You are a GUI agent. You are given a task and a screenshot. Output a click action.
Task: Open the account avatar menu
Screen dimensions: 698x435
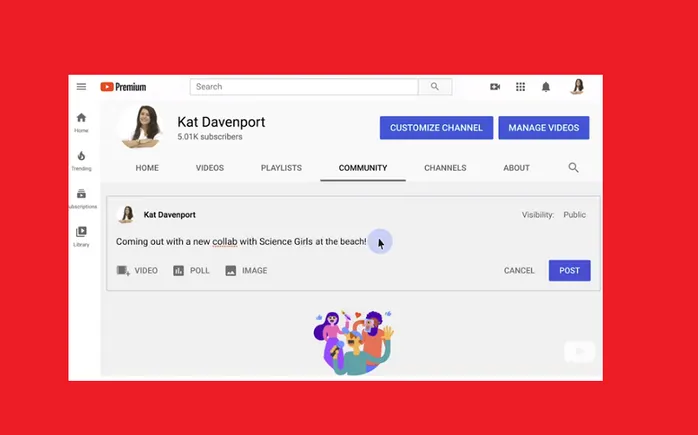(x=578, y=86)
